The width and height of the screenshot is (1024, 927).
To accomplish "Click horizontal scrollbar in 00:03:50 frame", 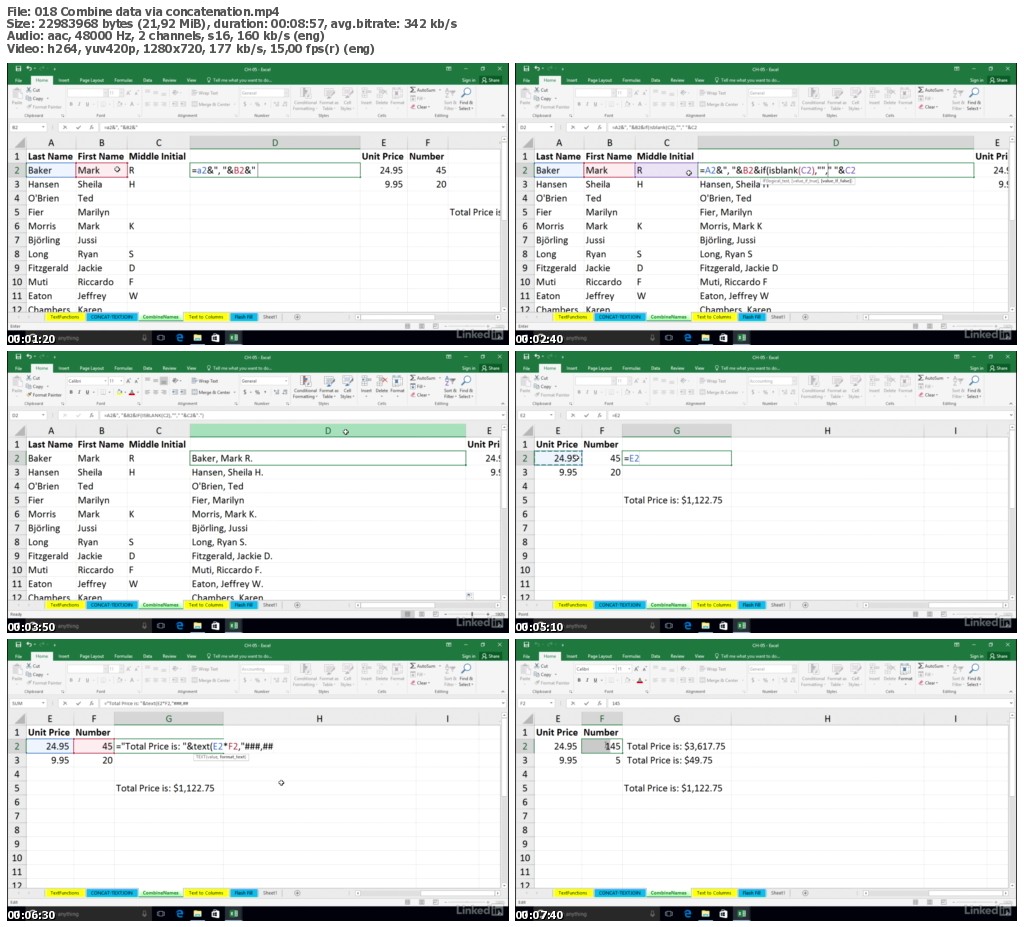I will click(x=428, y=605).
